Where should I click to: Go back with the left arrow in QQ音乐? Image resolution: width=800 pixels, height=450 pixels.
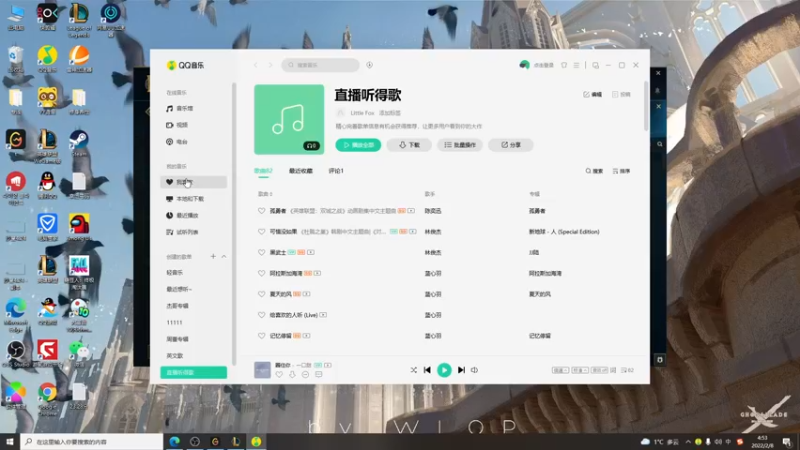pos(256,65)
